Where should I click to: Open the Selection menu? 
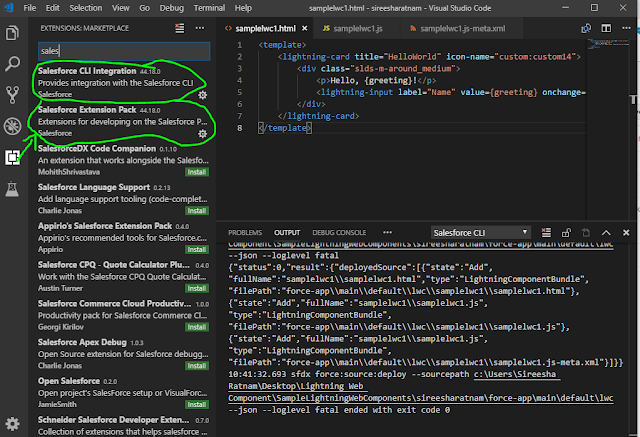tap(86, 8)
